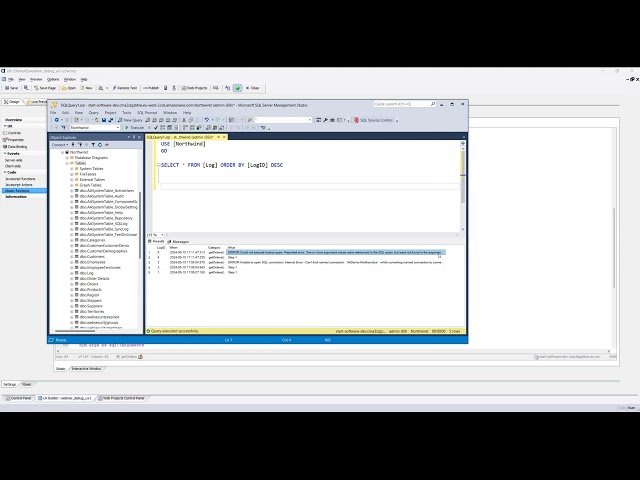Click the disconnect icon in Object Explorer toolbar

(x=80, y=145)
